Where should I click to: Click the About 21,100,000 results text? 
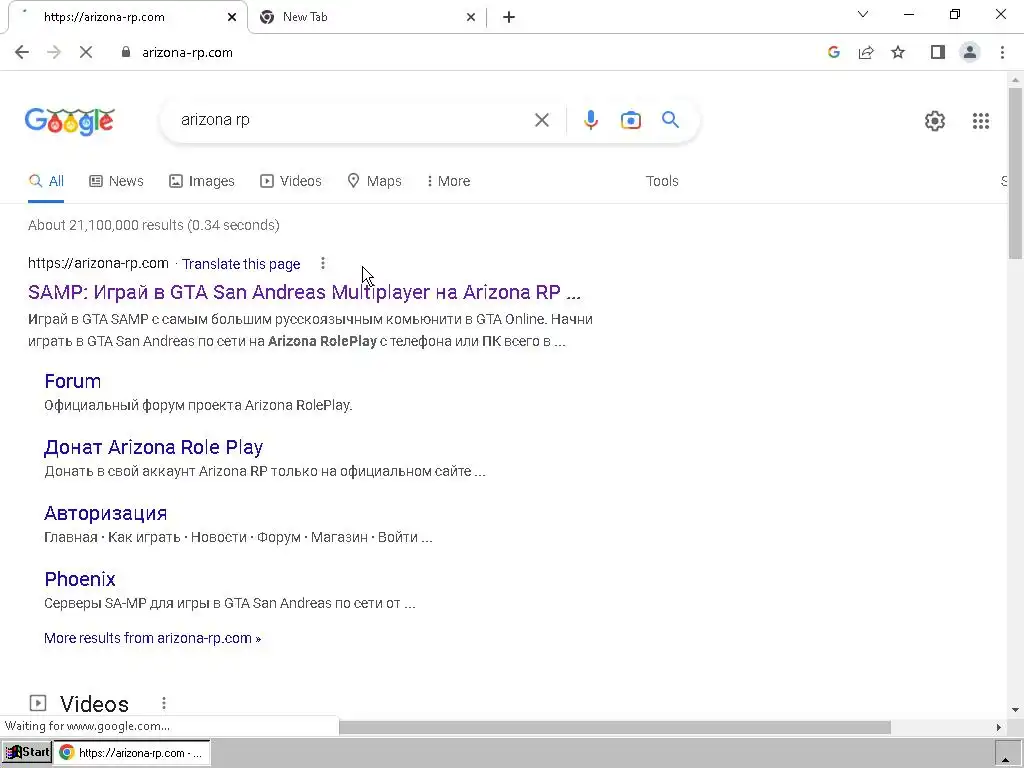tap(153, 225)
